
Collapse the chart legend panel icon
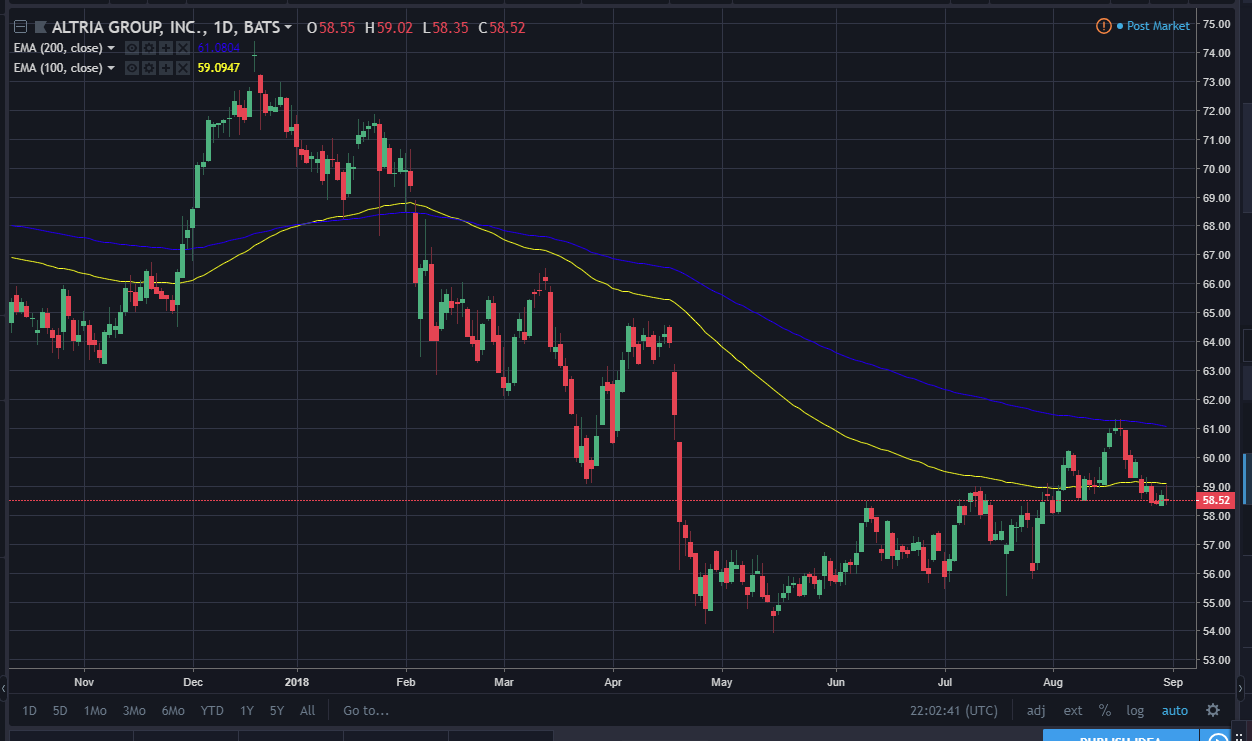[x=20, y=27]
